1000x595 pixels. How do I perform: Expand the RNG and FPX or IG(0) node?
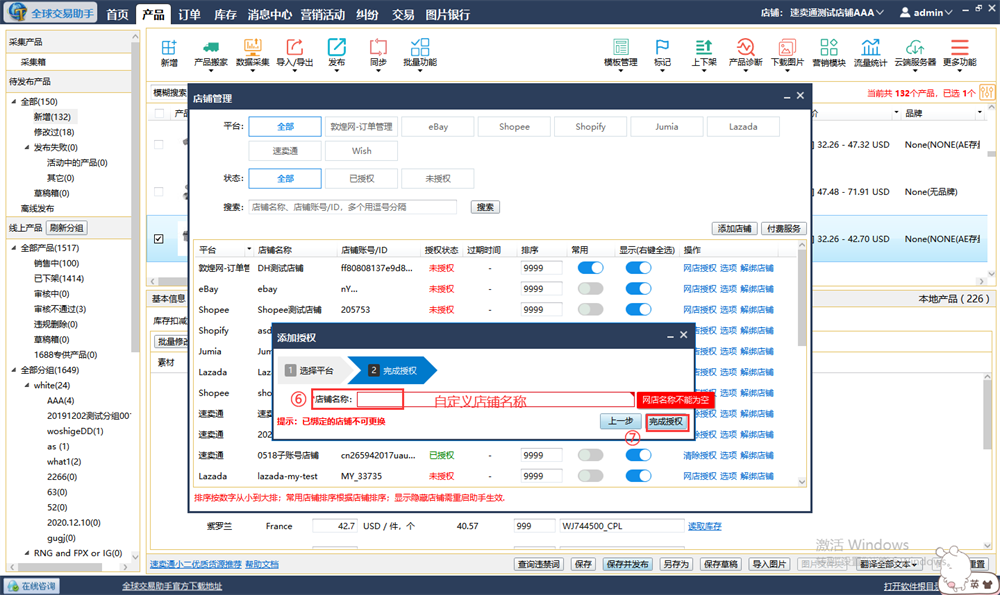[x=27, y=553]
